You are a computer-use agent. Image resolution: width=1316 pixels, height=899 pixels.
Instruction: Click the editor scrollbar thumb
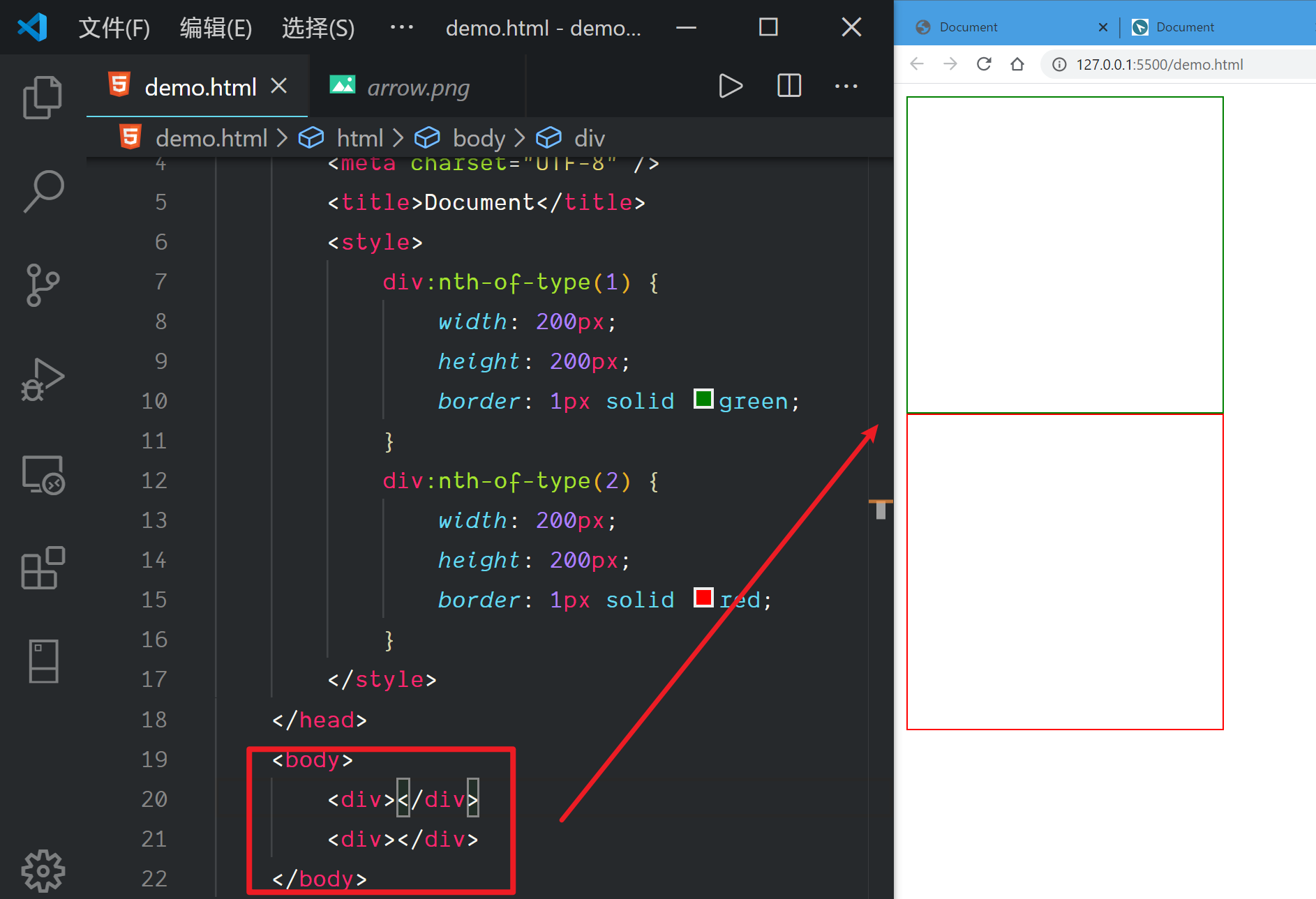881,509
